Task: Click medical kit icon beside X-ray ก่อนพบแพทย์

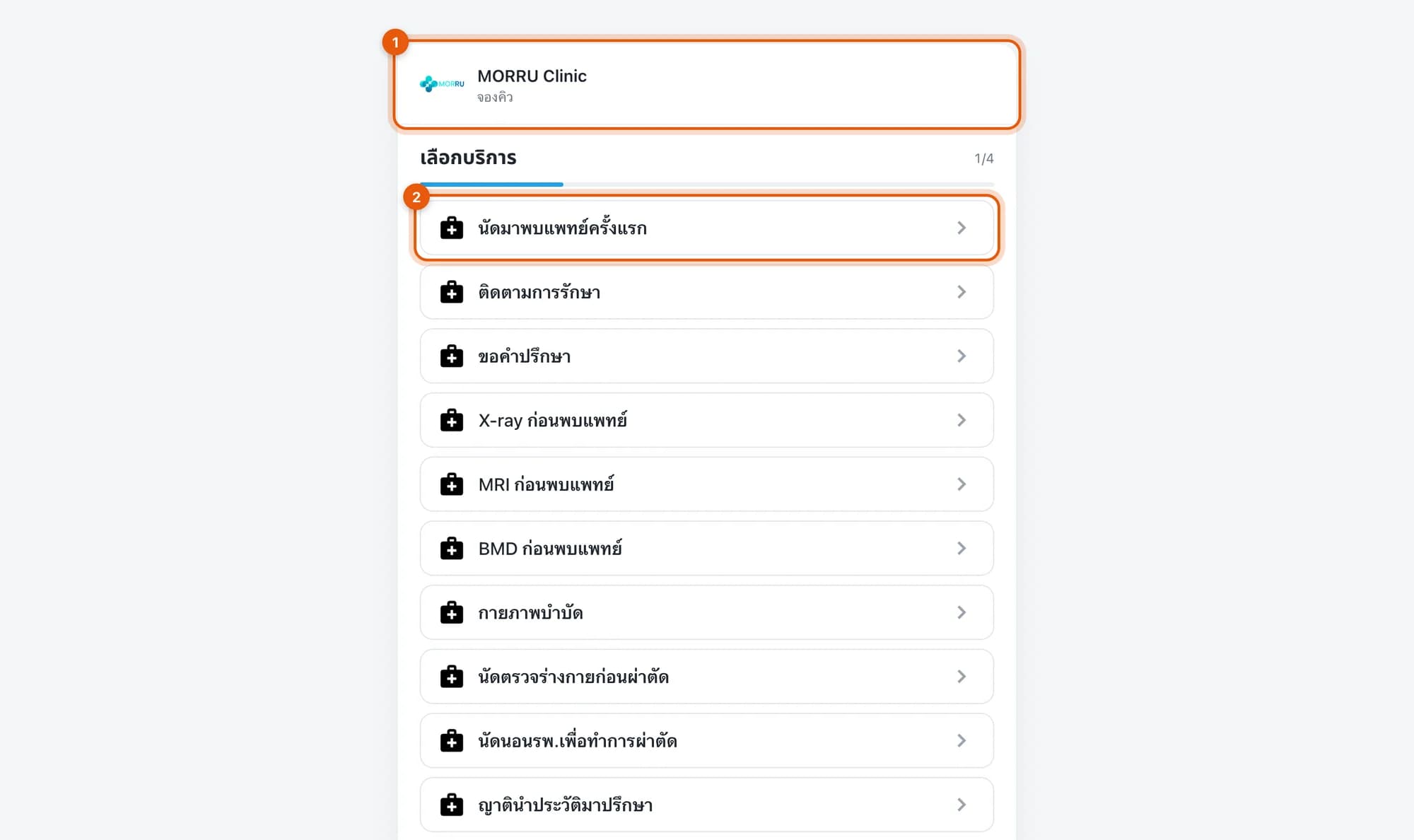Action: (452, 420)
